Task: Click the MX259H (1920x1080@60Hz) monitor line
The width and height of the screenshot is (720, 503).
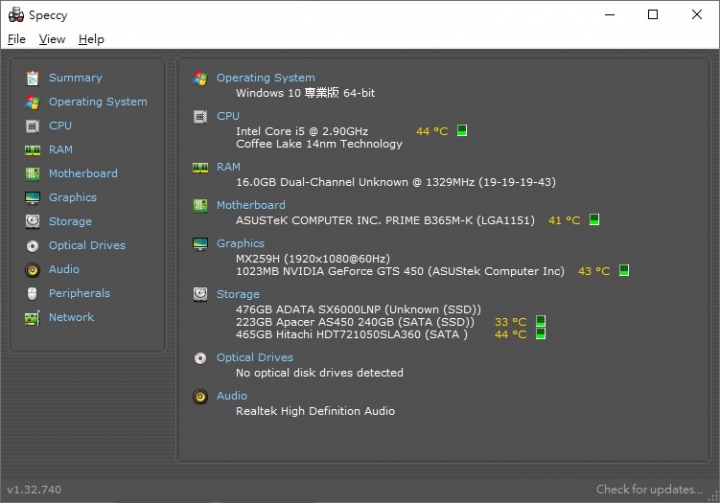Action: (x=313, y=259)
